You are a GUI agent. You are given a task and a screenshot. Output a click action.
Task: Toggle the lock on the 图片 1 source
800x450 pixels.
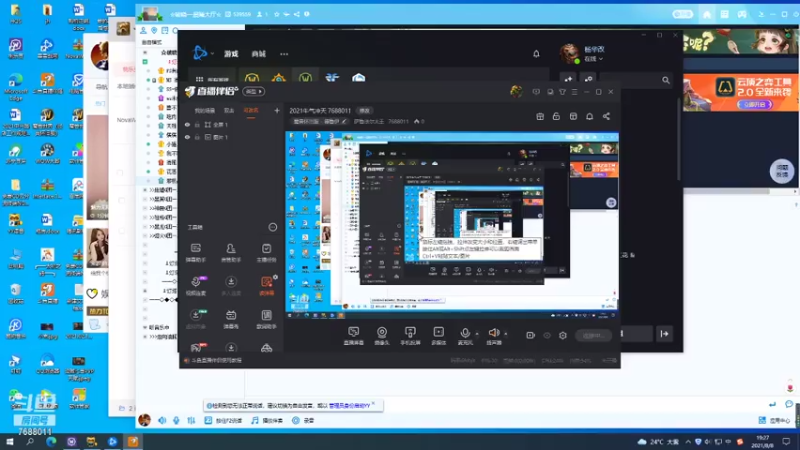pos(197,137)
